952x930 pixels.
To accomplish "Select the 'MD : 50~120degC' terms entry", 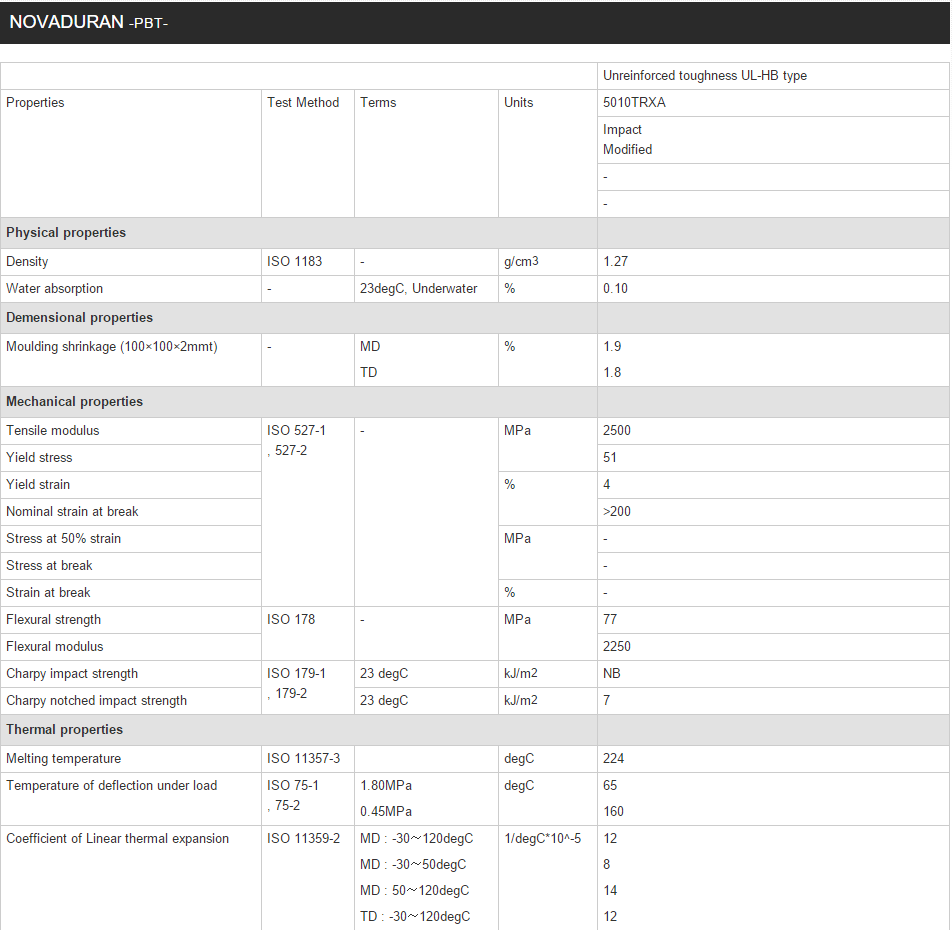I will coord(415,891).
